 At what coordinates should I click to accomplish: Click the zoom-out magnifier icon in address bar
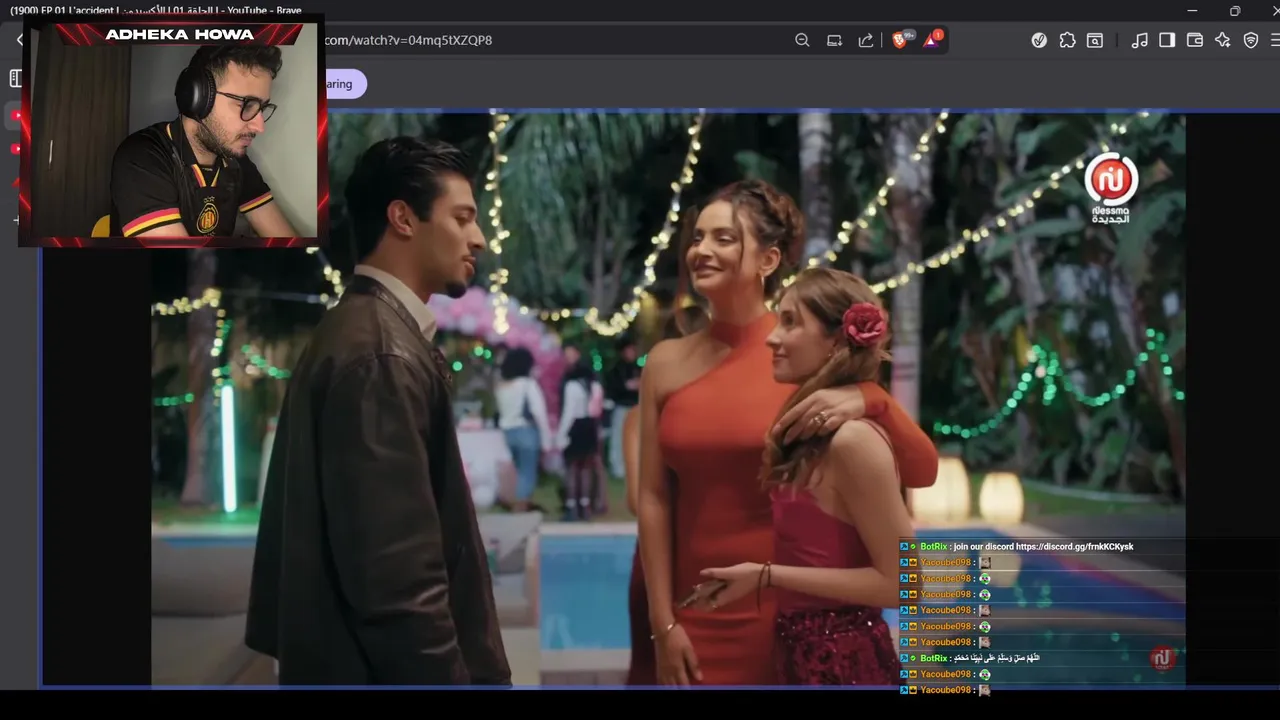[802, 40]
